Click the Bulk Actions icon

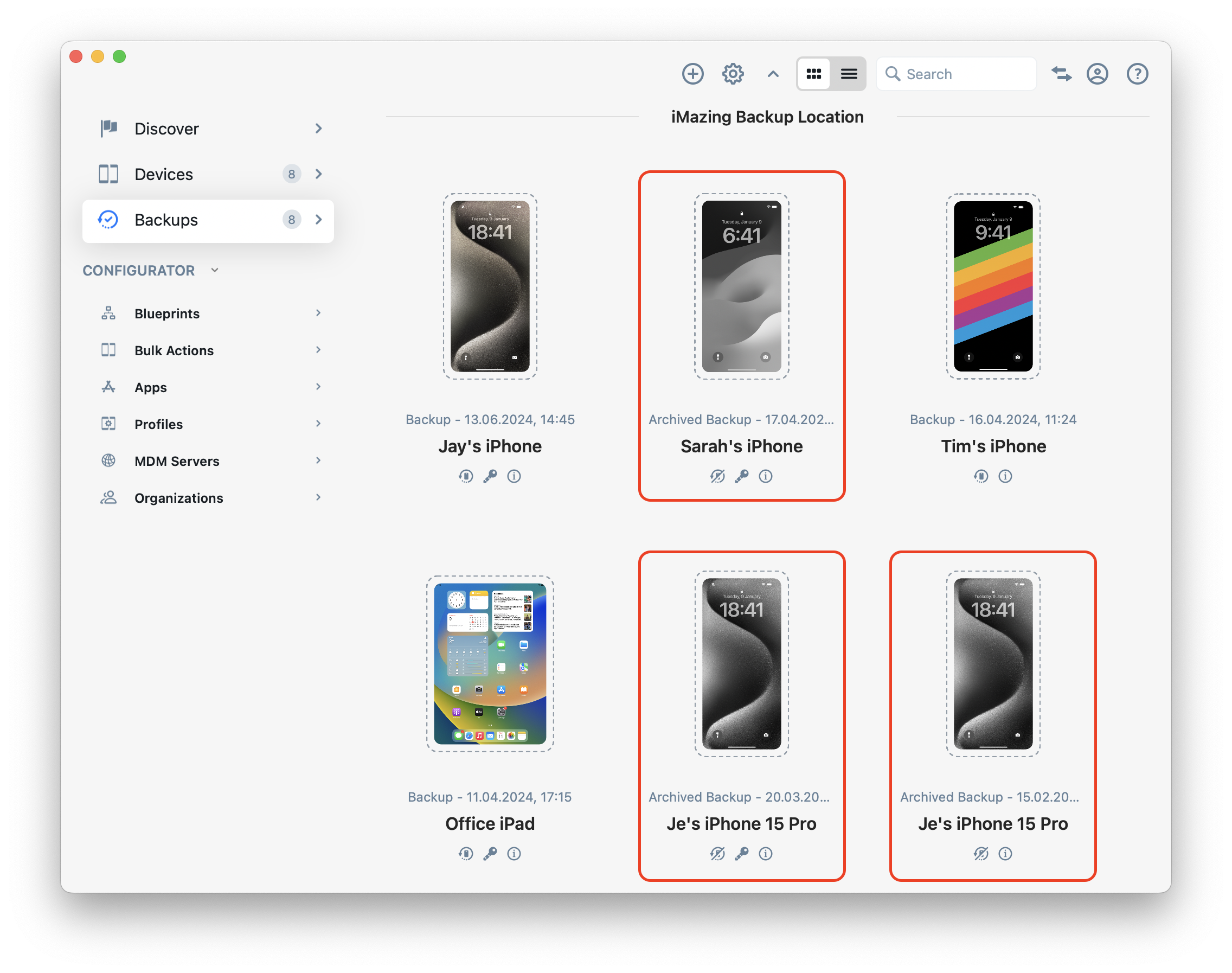pyautogui.click(x=108, y=350)
